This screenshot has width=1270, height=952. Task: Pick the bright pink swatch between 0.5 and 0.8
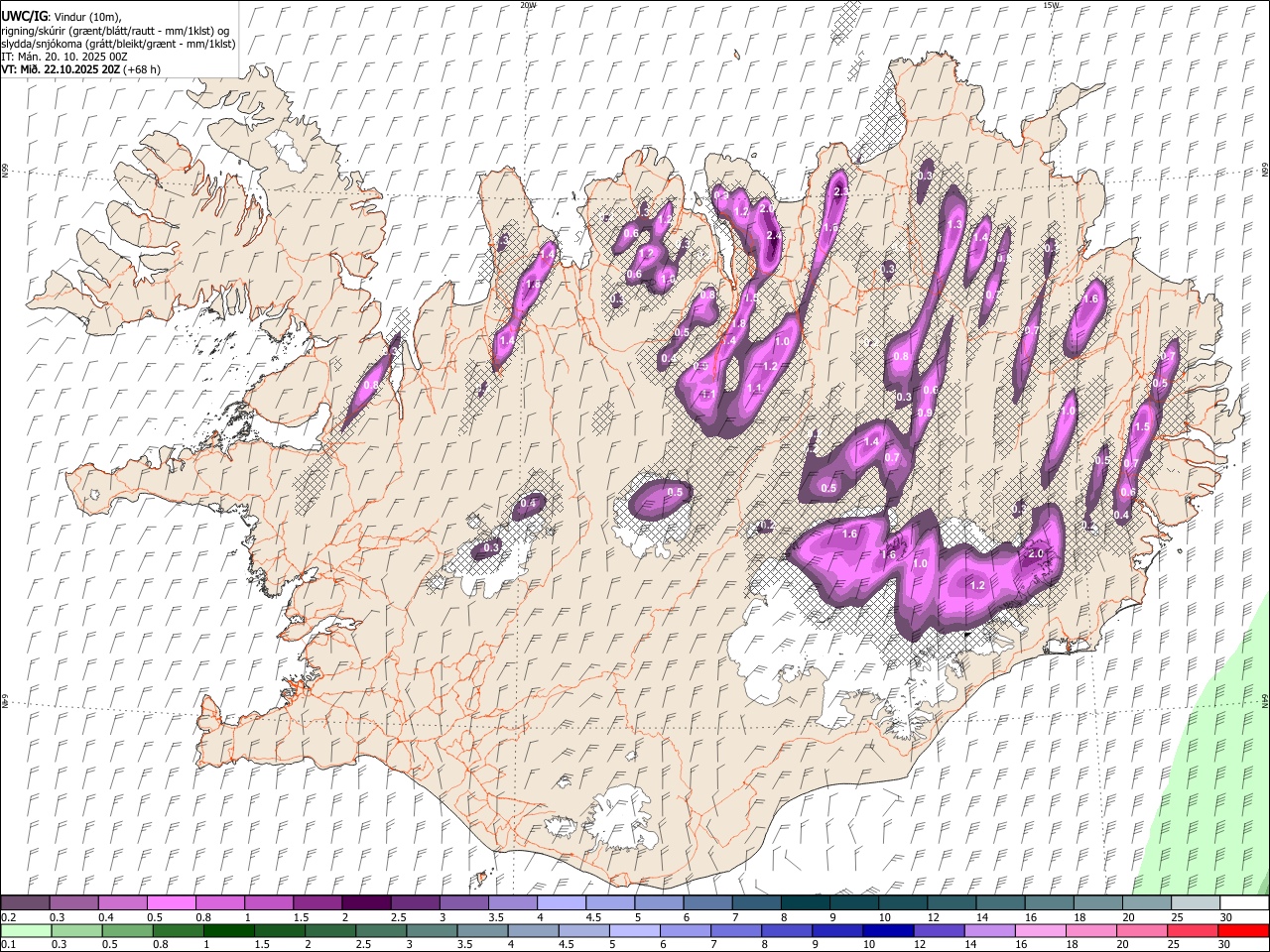(x=171, y=902)
